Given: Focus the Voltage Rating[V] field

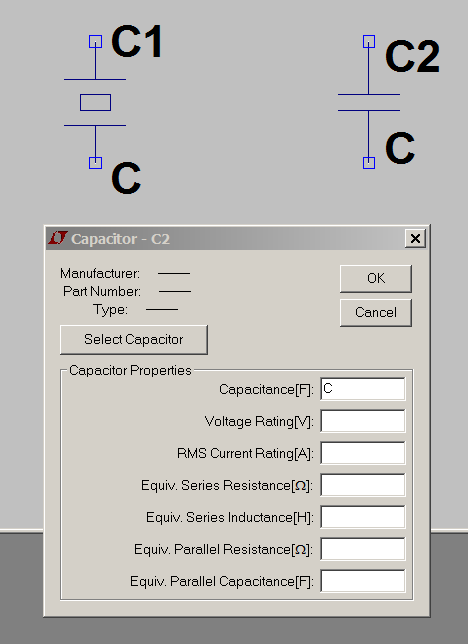Looking at the screenshot, I should click(362, 421).
